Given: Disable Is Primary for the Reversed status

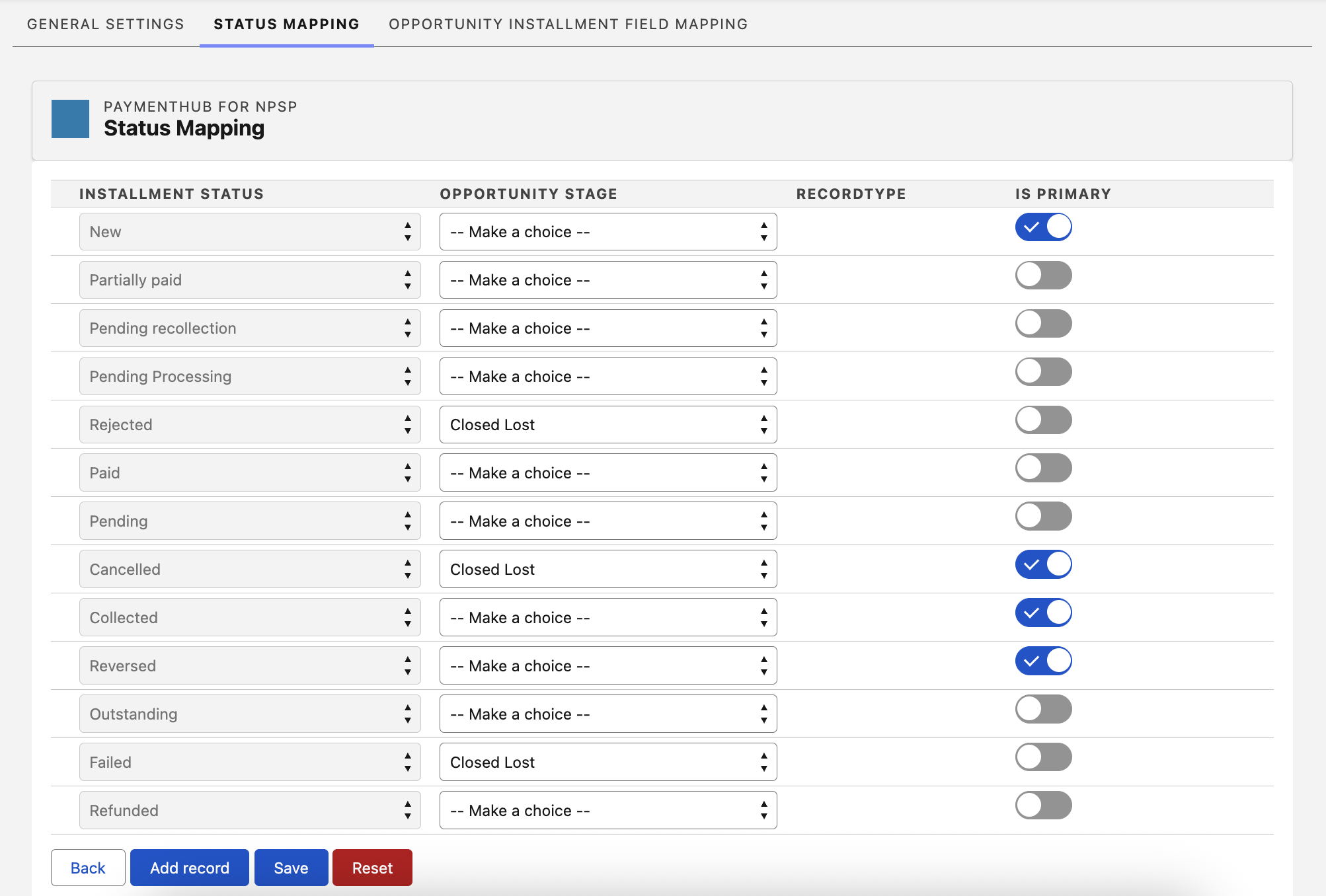Looking at the screenshot, I should 1043,661.
